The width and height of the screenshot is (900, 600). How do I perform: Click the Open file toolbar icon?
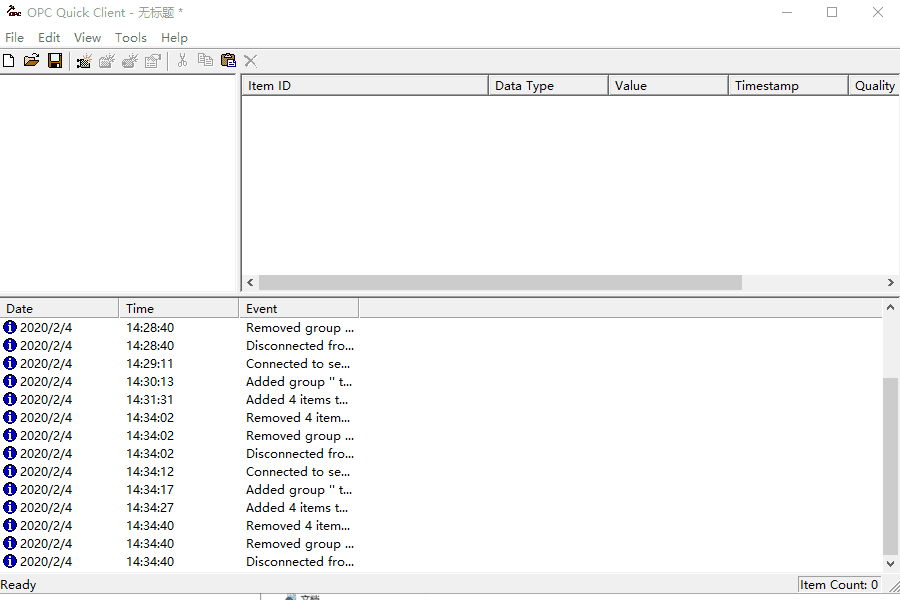pyautogui.click(x=32, y=60)
